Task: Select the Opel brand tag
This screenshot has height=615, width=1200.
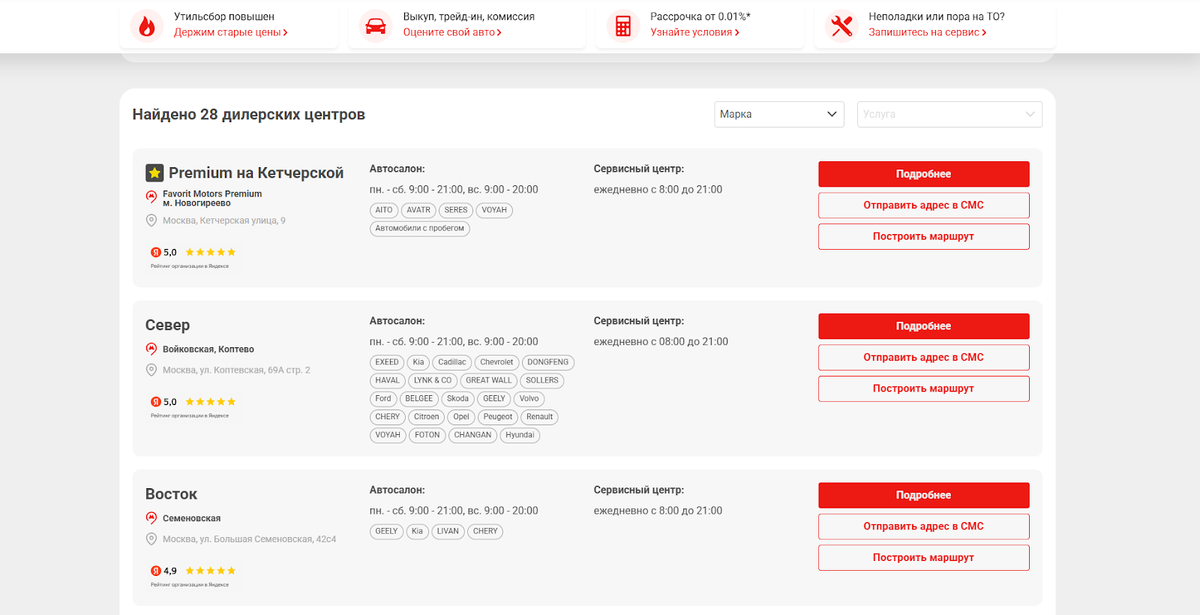Action: point(461,416)
